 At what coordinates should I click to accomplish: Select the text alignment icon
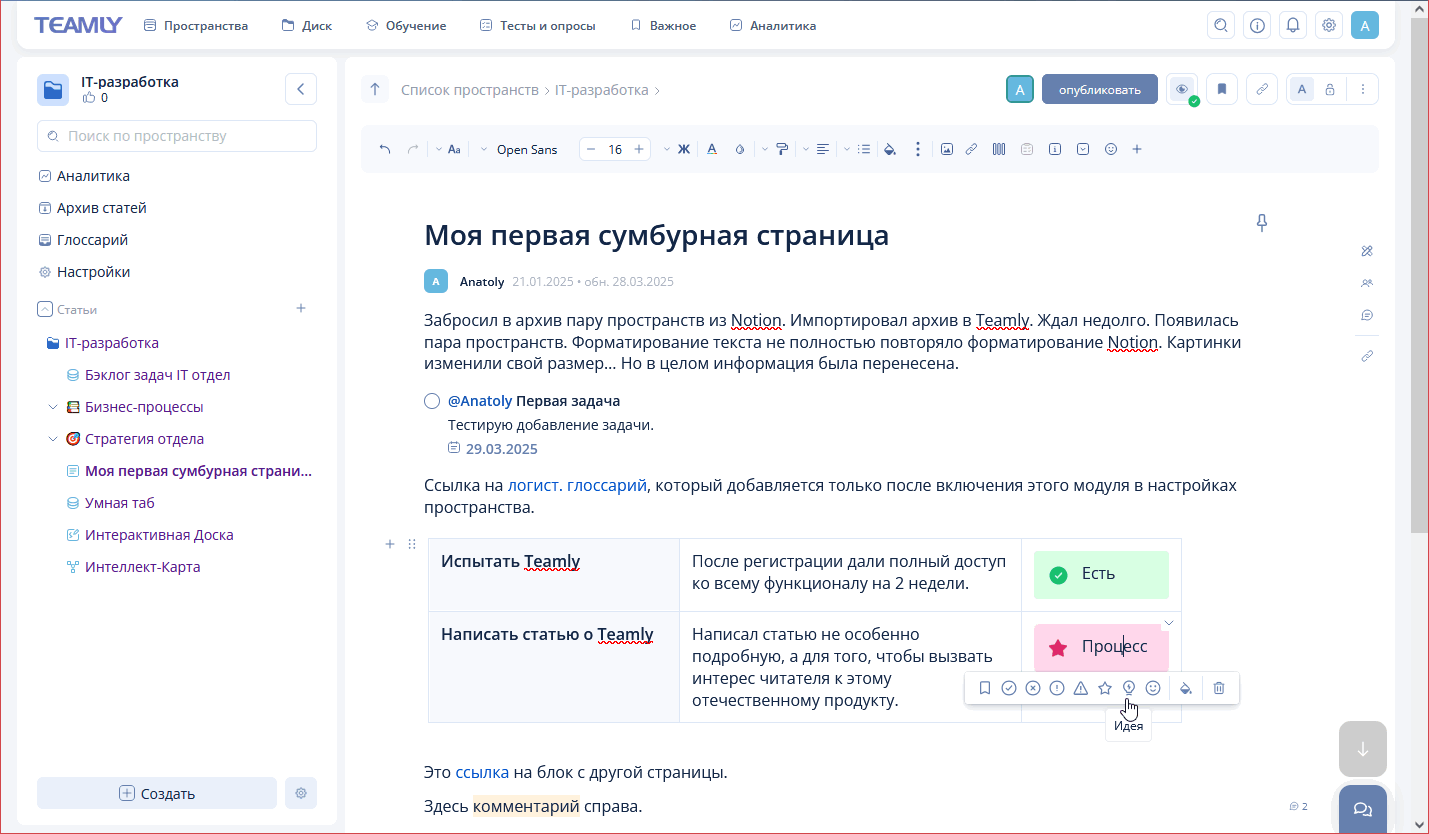[822, 150]
